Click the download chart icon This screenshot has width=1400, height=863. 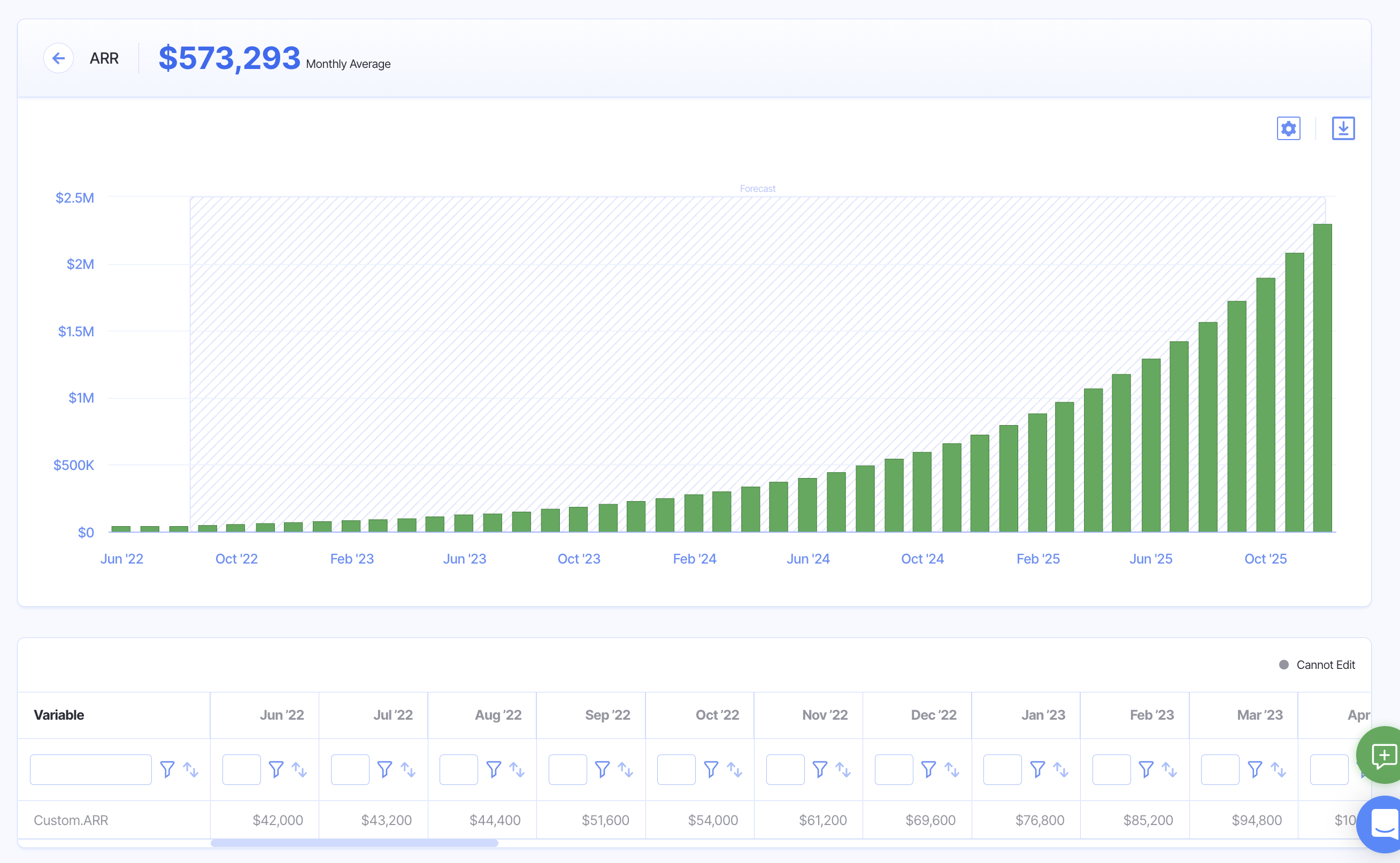pos(1343,128)
